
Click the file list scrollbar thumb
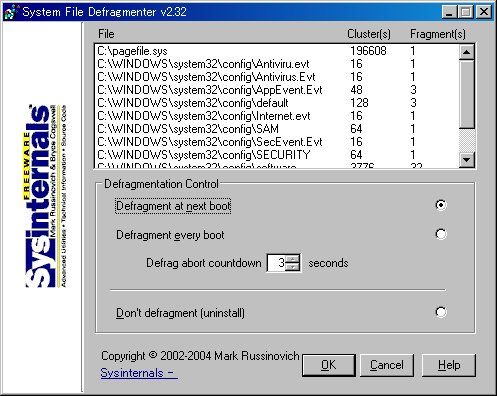[467, 94]
